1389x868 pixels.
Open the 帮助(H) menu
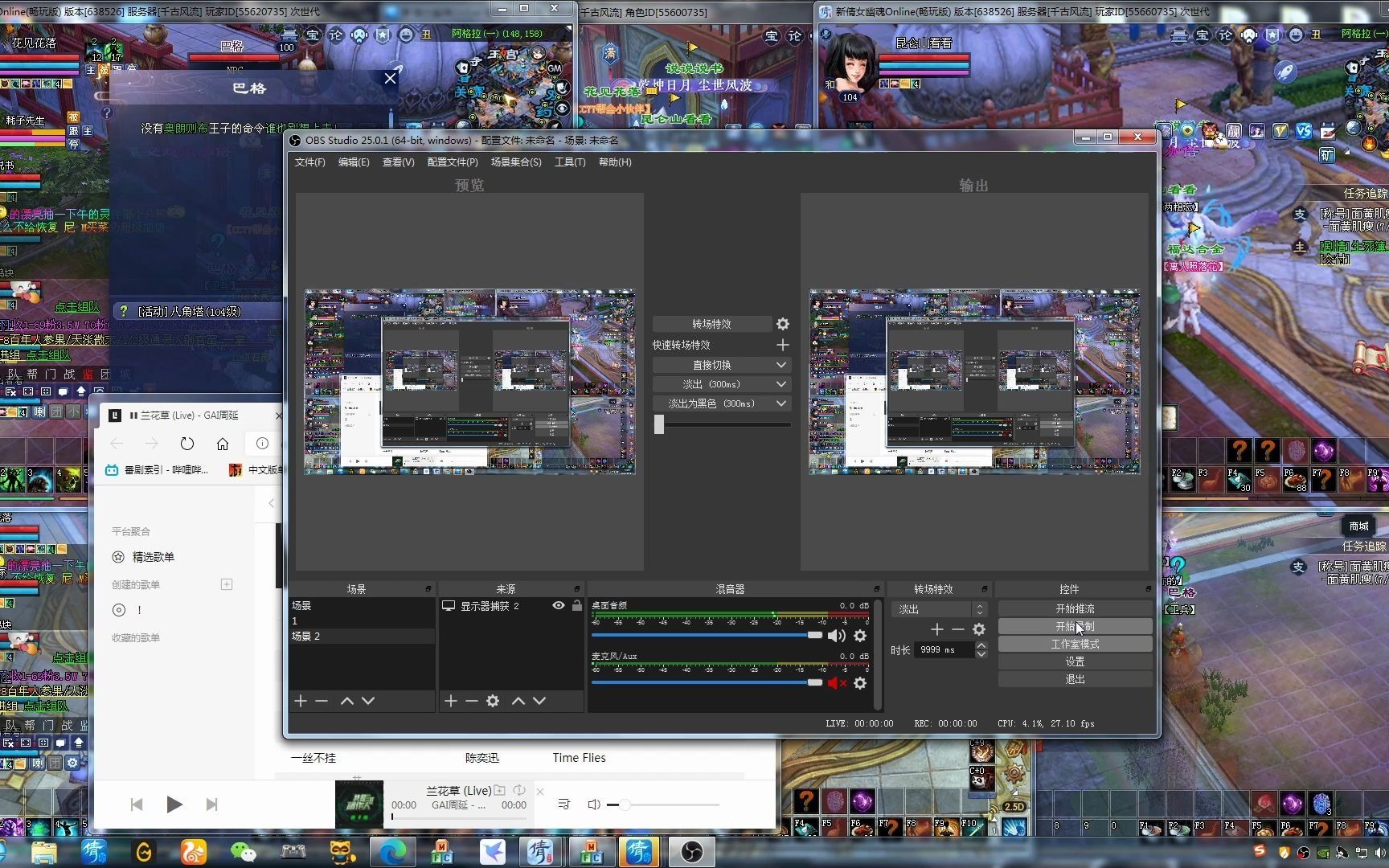pyautogui.click(x=615, y=162)
